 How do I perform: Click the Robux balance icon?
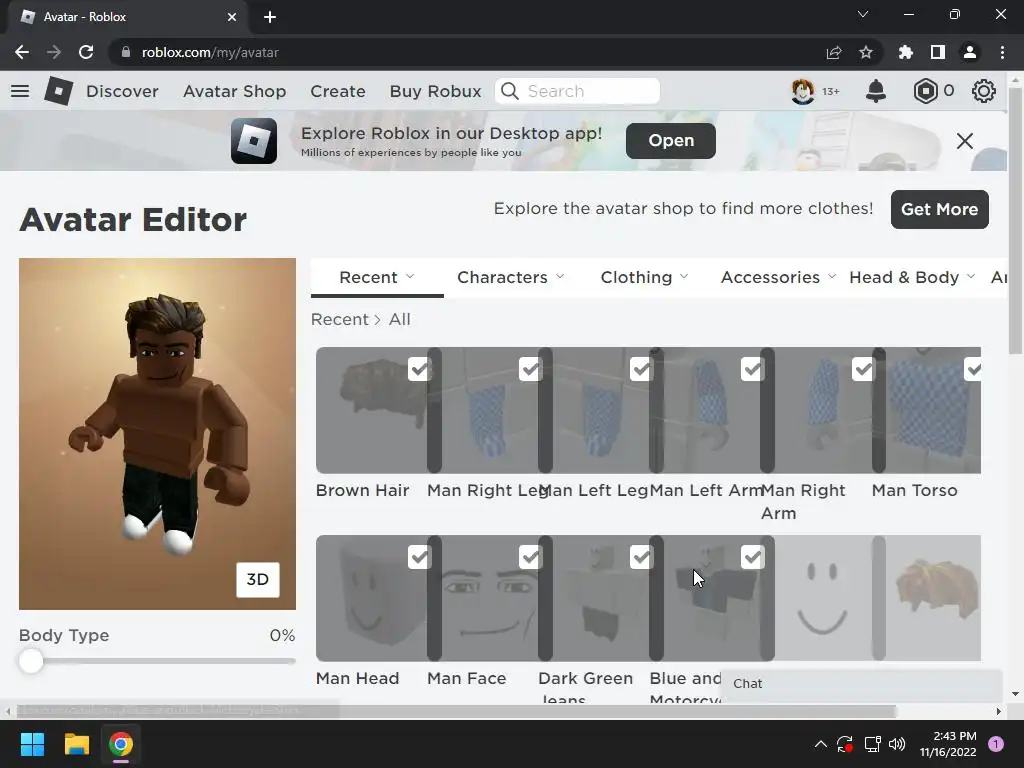[925, 91]
